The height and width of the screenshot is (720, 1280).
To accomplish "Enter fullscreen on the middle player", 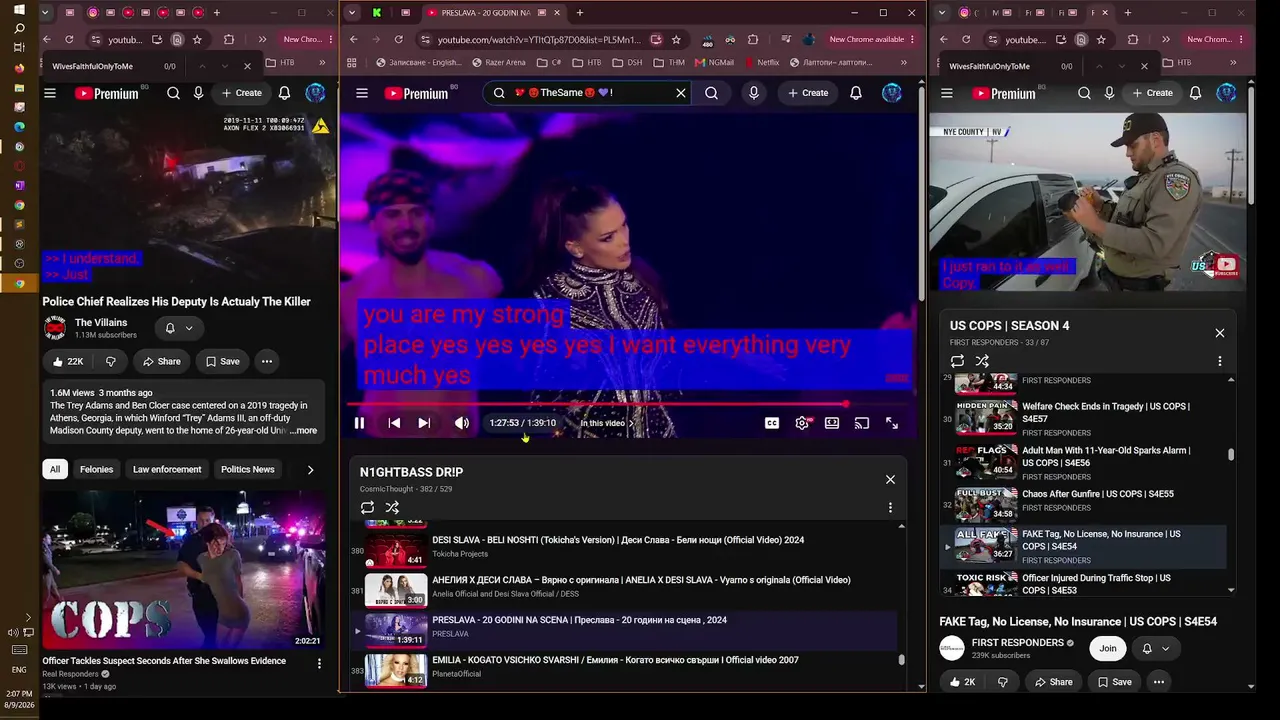I will pyautogui.click(x=892, y=423).
